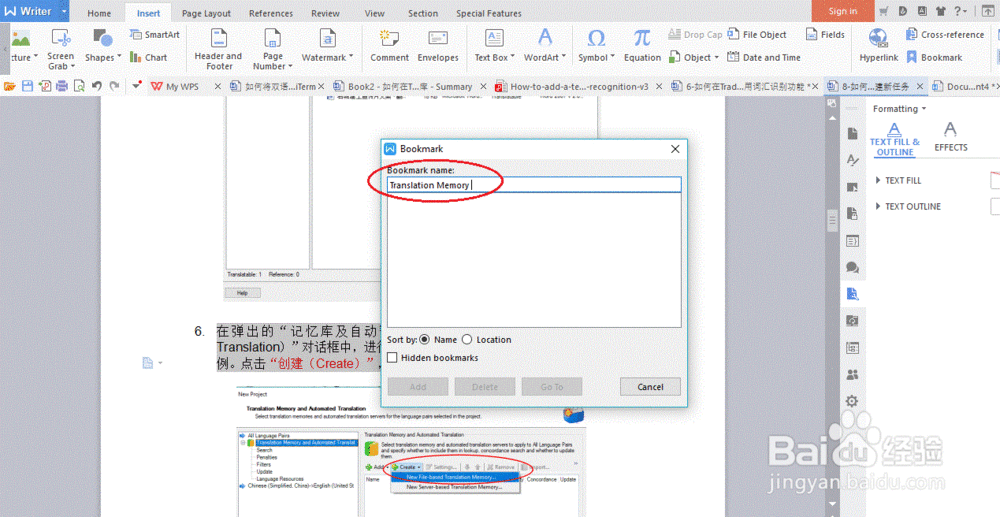
Task: Open print preview from quick toolbar
Action: (x=79, y=86)
